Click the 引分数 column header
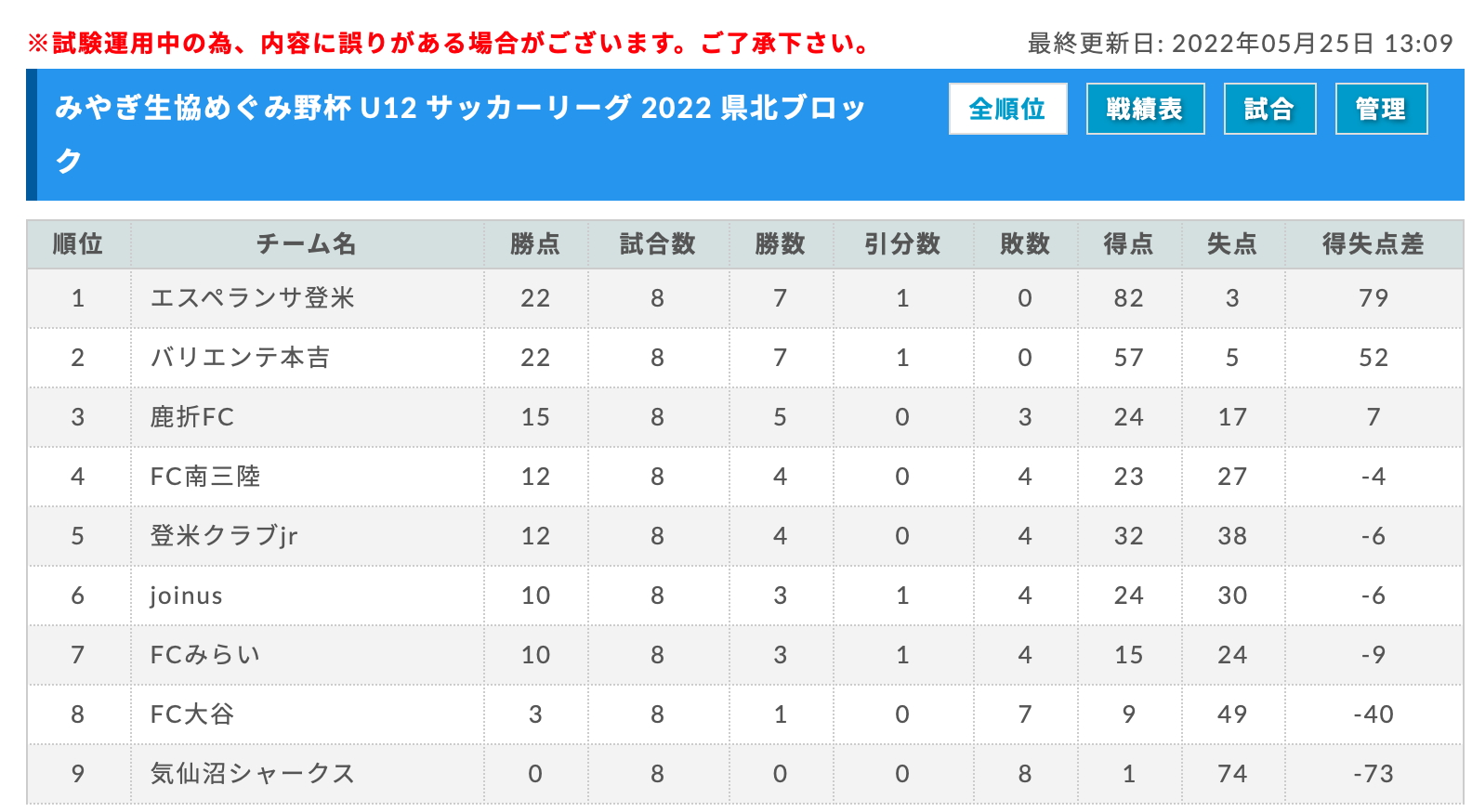This screenshot has width=1472, height=812. (902, 244)
